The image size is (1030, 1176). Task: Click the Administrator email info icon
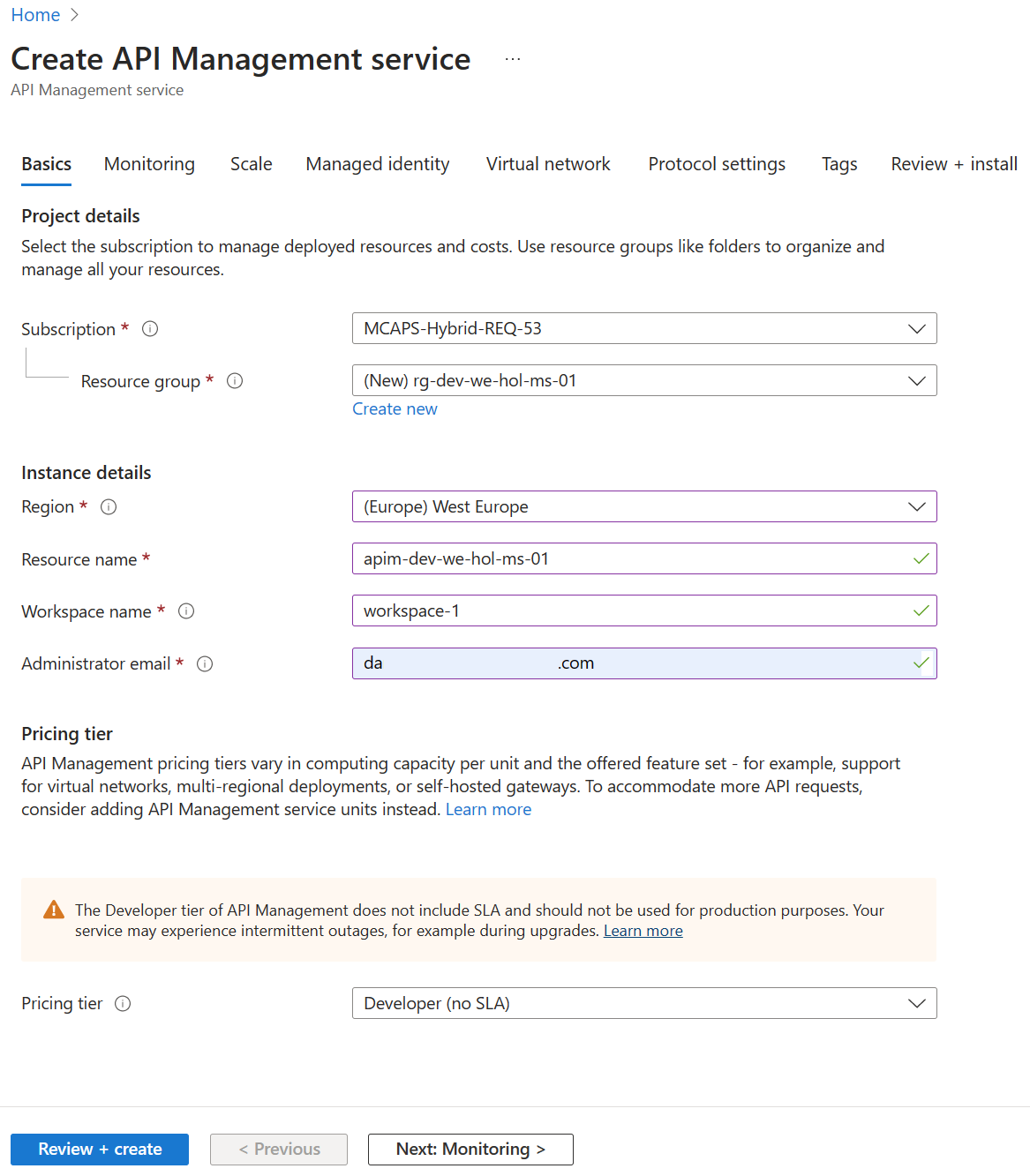pos(205,664)
